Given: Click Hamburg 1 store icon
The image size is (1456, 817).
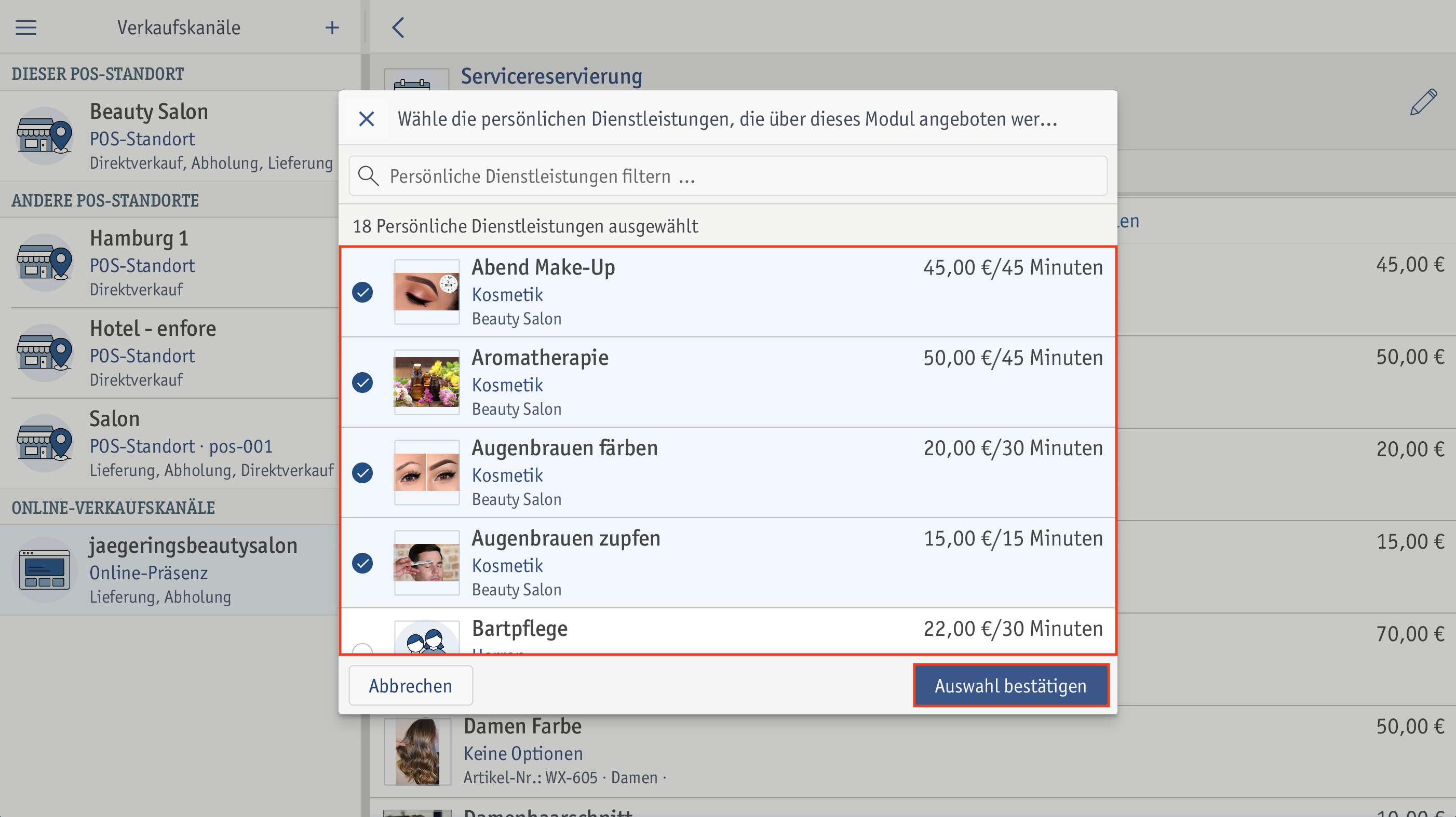Looking at the screenshot, I should [45, 263].
